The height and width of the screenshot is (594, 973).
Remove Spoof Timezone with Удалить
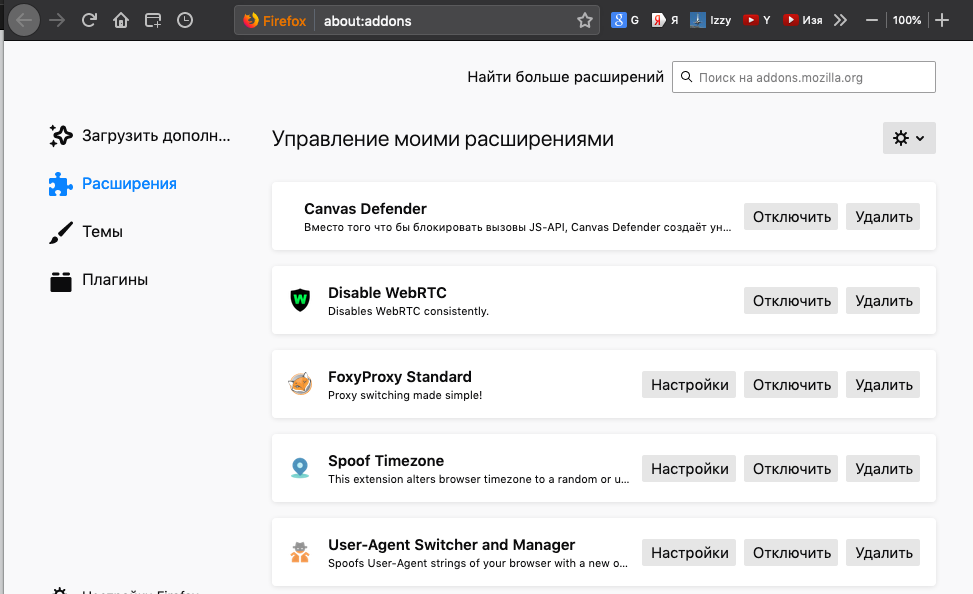tap(883, 469)
